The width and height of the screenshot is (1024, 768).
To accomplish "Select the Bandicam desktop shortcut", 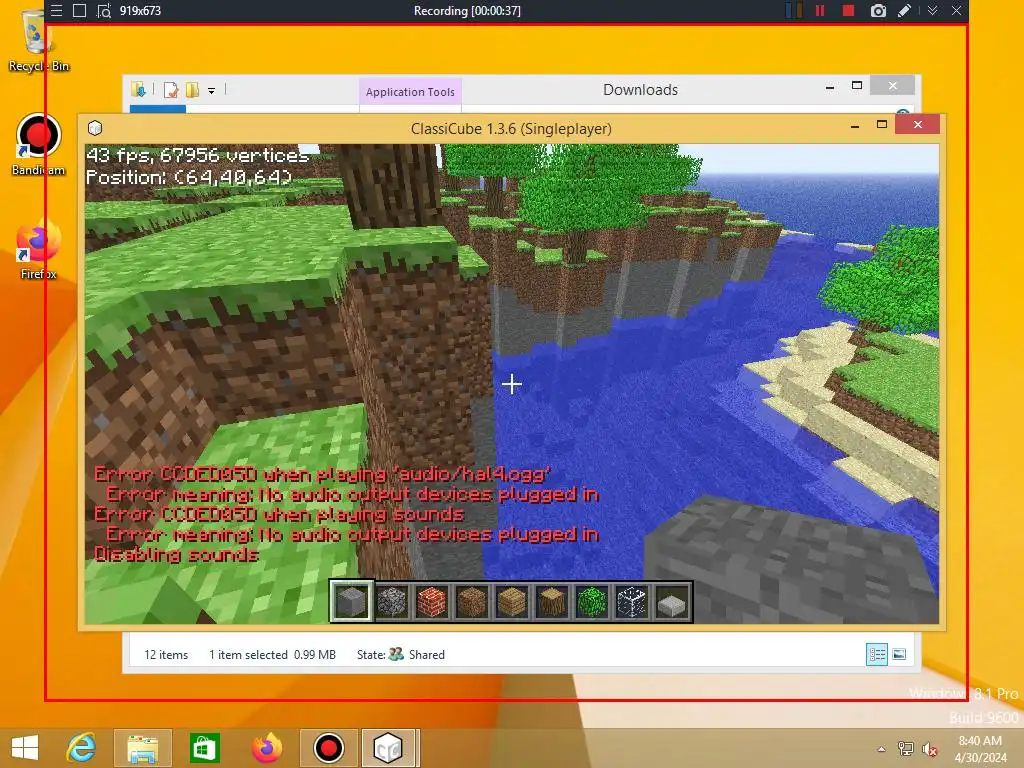I will (38, 145).
